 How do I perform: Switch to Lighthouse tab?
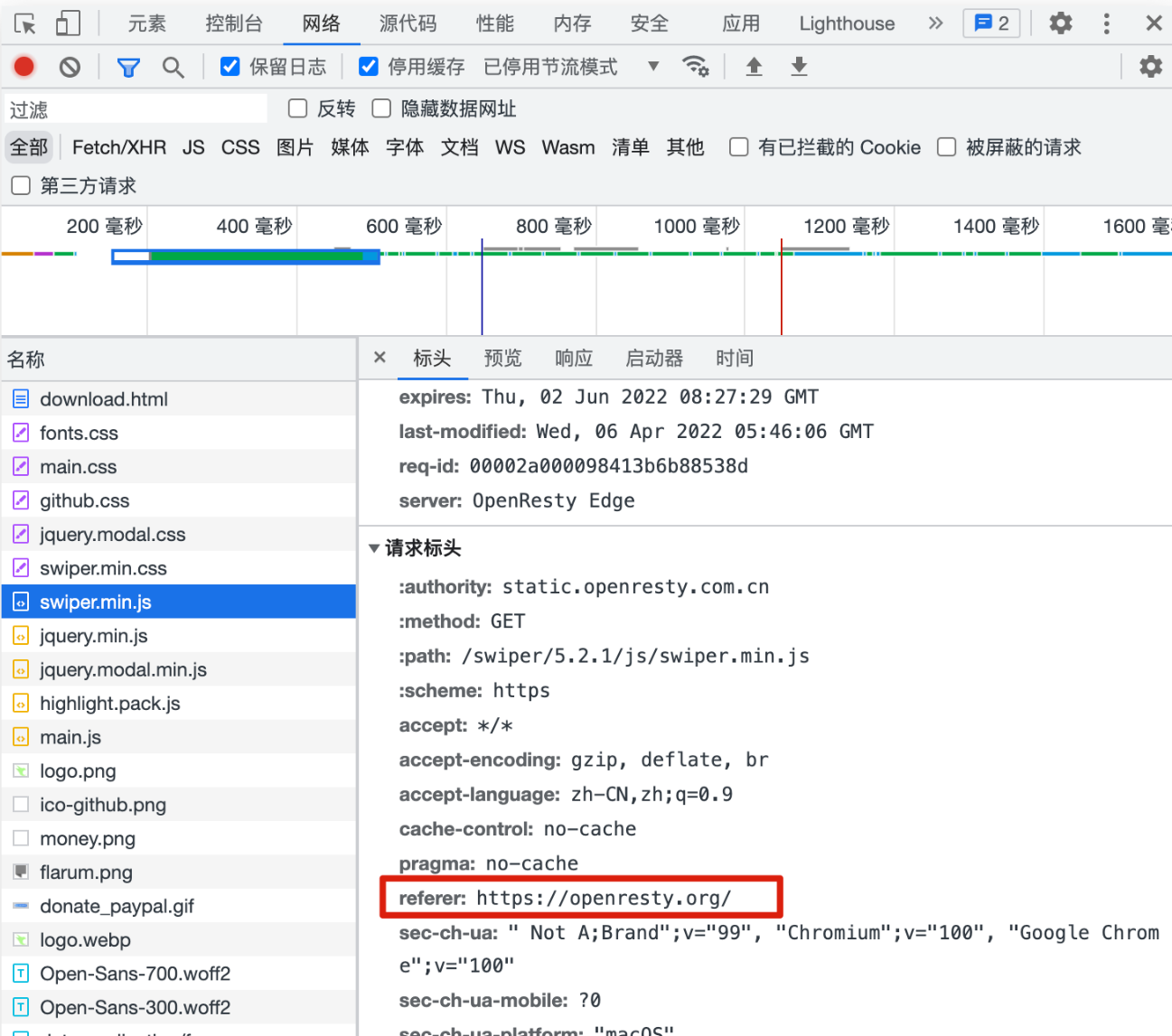coord(847,23)
